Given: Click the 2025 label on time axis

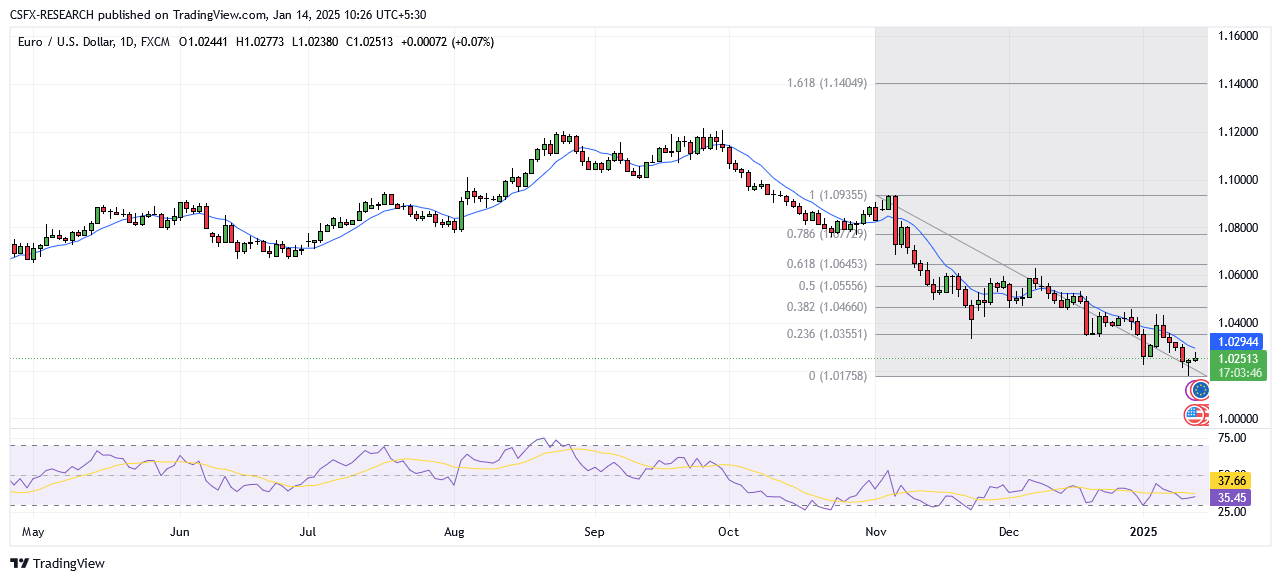Looking at the screenshot, I should [x=1142, y=532].
